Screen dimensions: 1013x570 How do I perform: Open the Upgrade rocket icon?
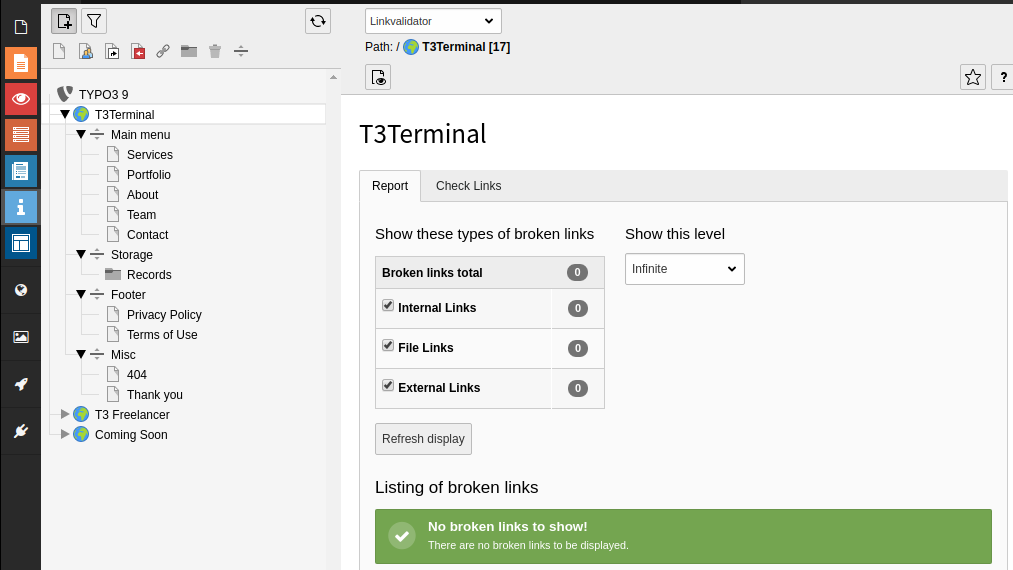[x=21, y=385]
